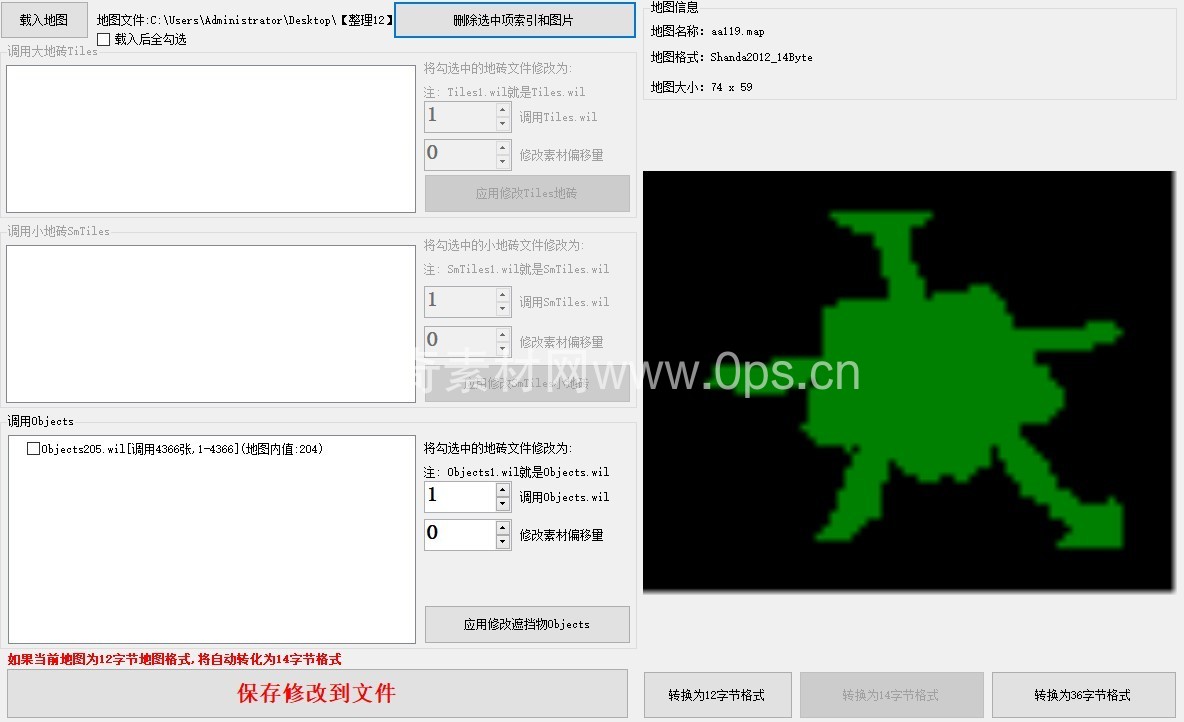Increase the 调用Objects.wil value with up arrow
The image size is (1184, 722).
pos(503,490)
